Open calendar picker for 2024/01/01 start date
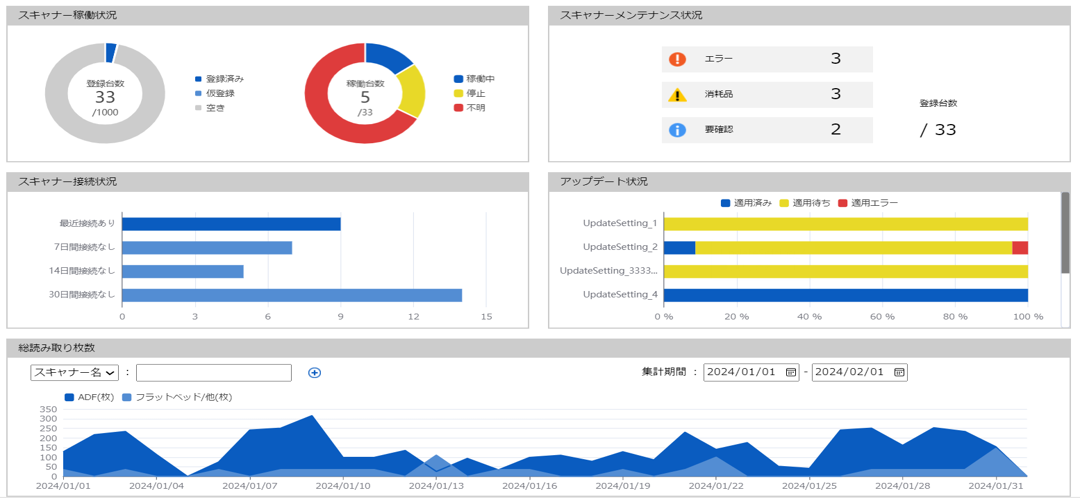The width and height of the screenshot is (1080, 498). tap(791, 373)
